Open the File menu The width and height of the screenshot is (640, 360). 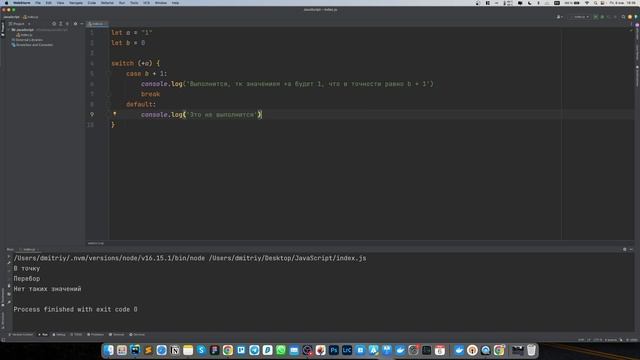pos(38,3)
